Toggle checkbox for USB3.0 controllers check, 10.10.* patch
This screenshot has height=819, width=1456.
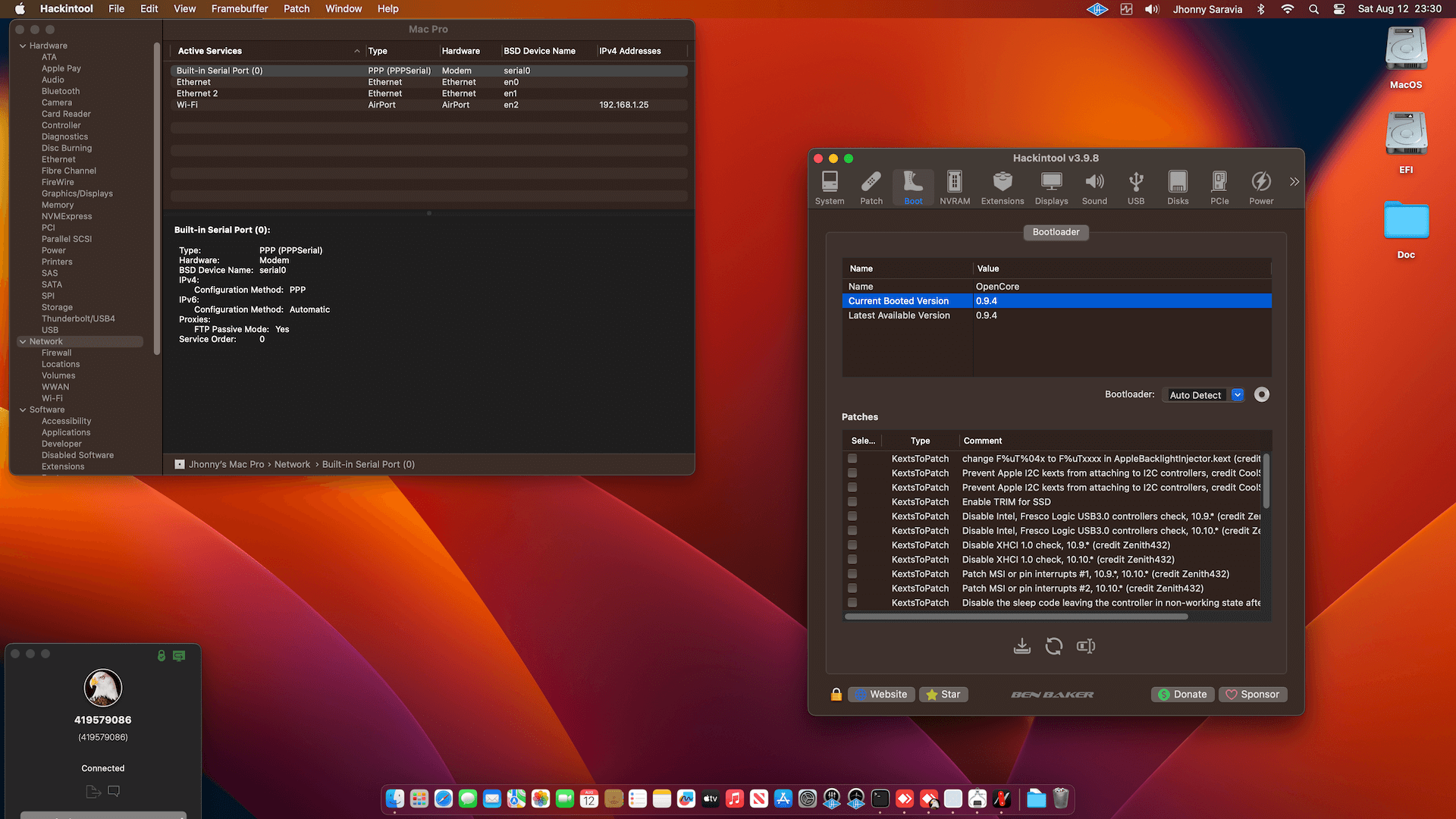[x=852, y=531]
